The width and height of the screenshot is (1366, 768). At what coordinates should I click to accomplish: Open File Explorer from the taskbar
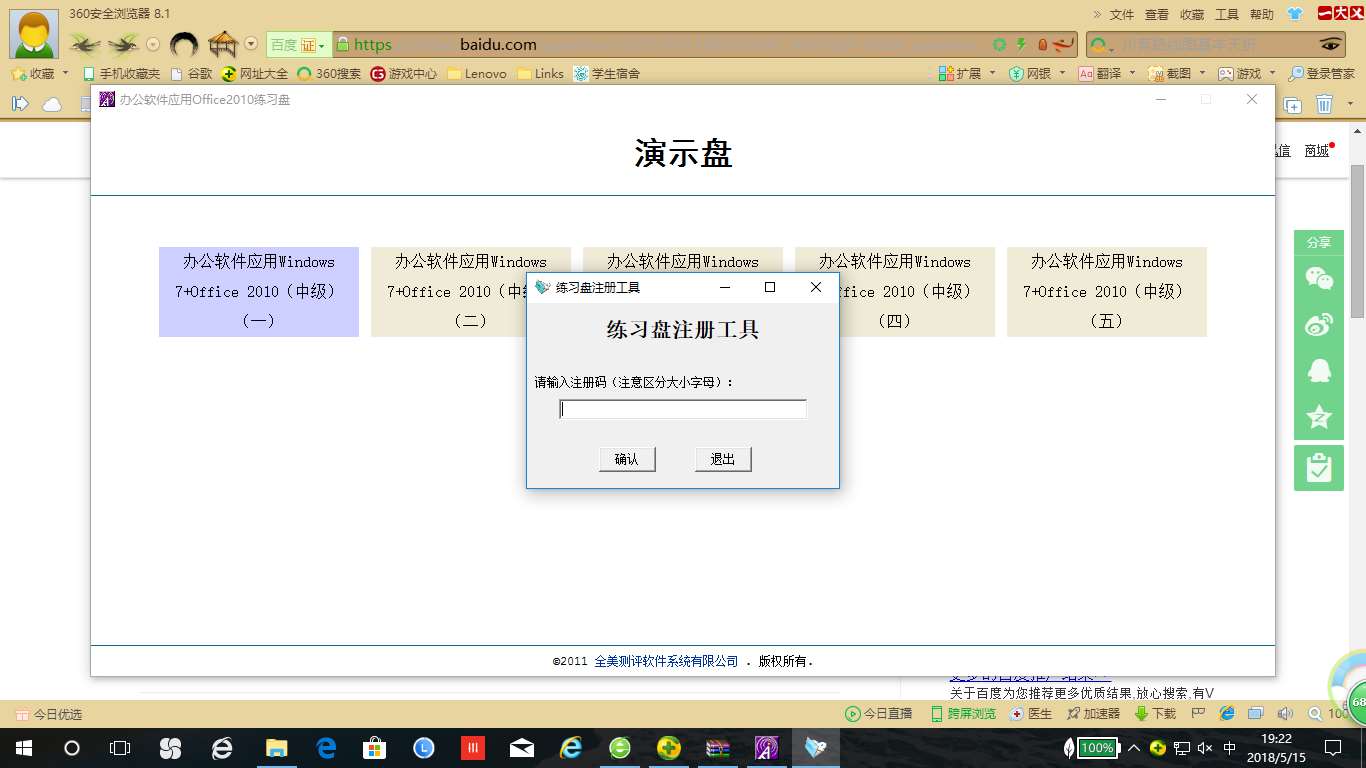click(x=275, y=748)
